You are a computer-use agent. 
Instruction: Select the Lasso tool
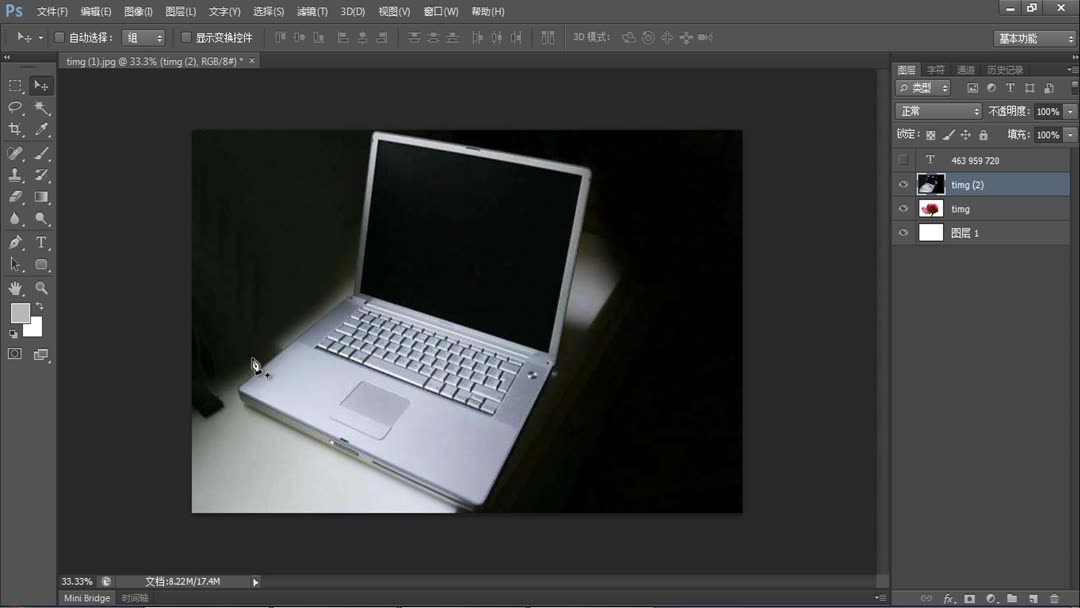[x=15, y=107]
